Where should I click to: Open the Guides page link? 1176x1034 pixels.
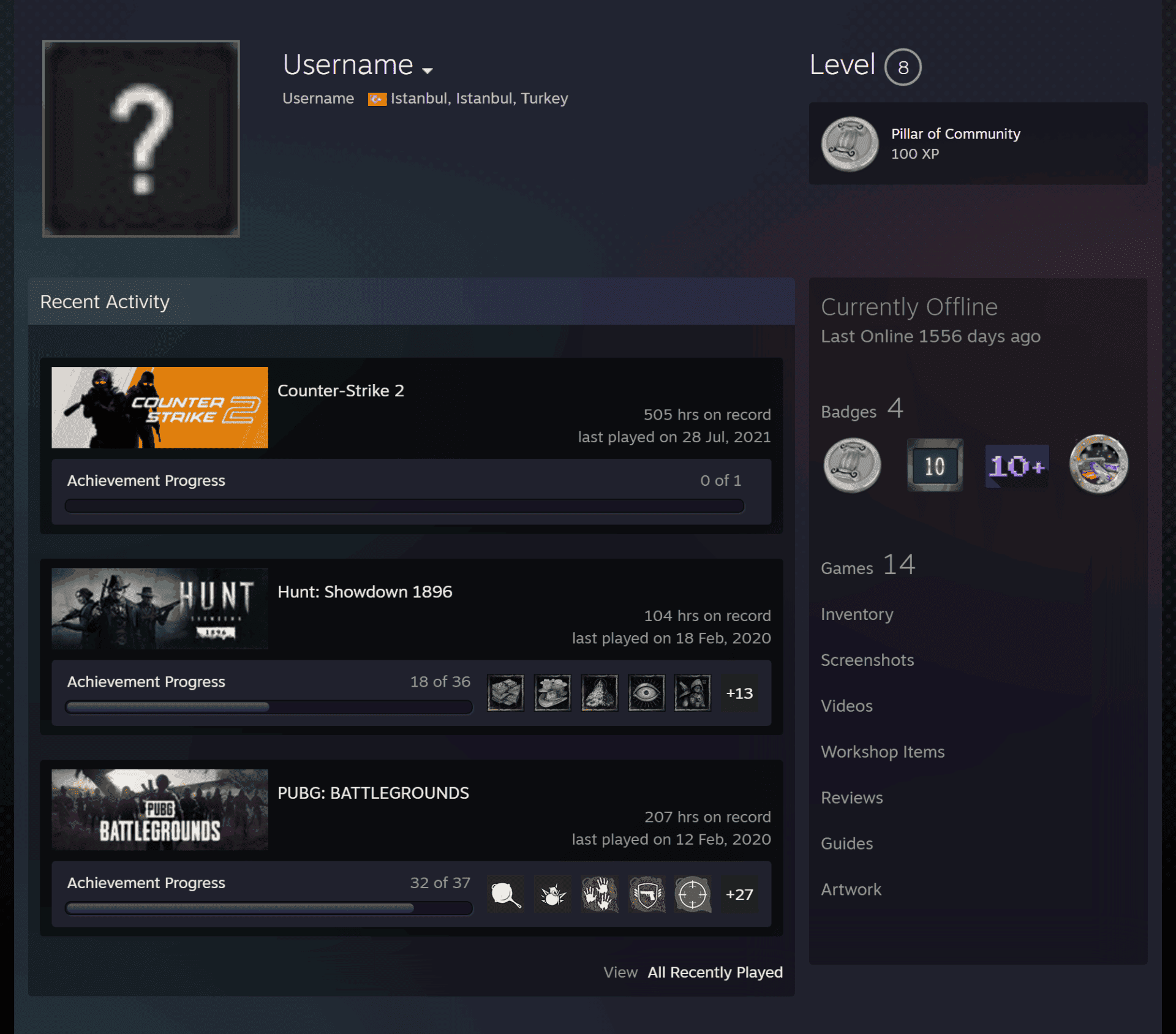tap(846, 843)
